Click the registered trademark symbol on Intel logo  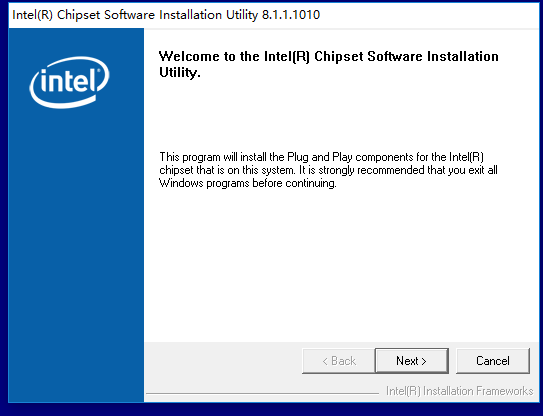pyautogui.click(x=98, y=71)
